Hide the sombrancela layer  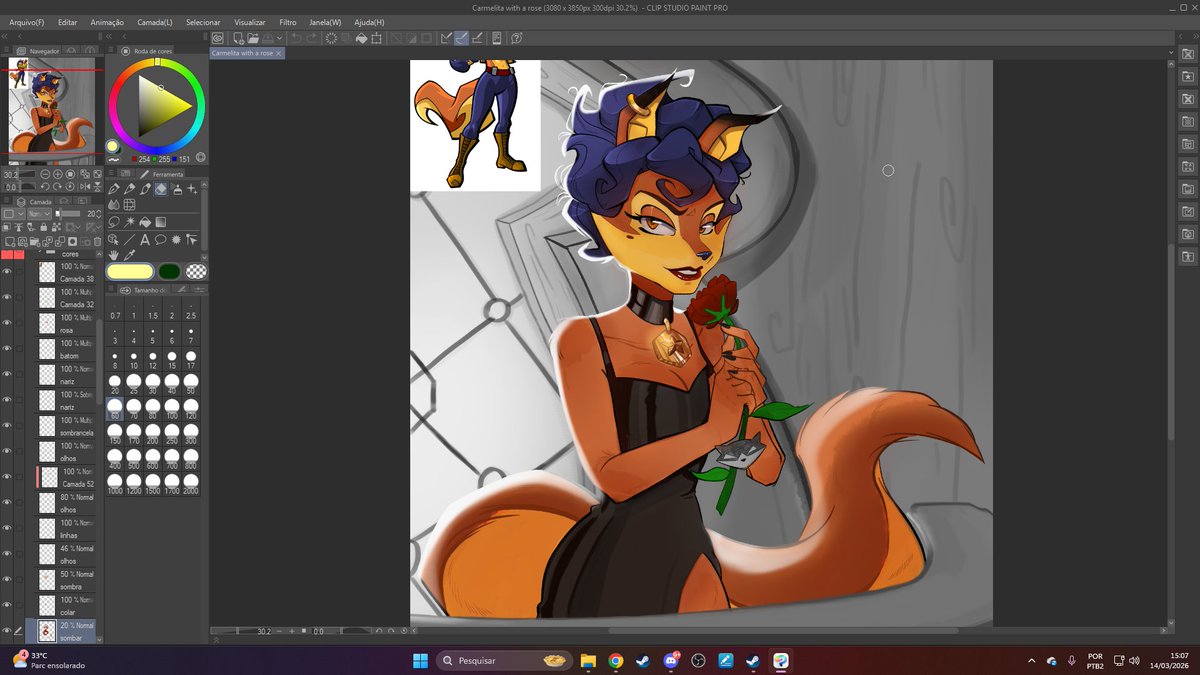7,425
